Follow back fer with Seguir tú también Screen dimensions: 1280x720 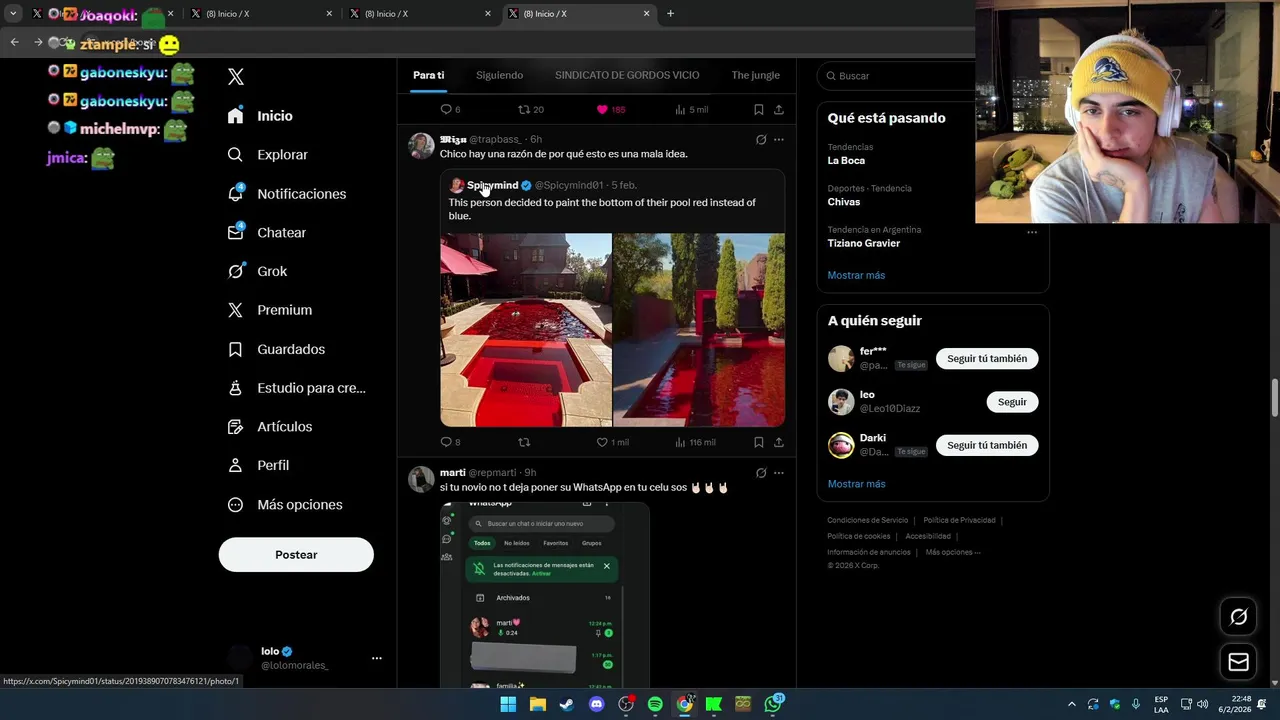click(x=987, y=359)
